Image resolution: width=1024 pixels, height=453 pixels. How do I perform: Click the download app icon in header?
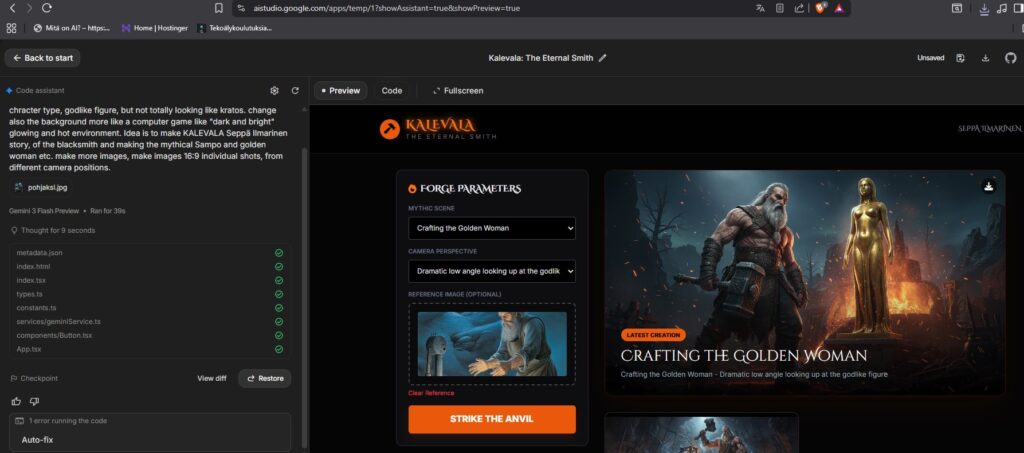(x=985, y=58)
